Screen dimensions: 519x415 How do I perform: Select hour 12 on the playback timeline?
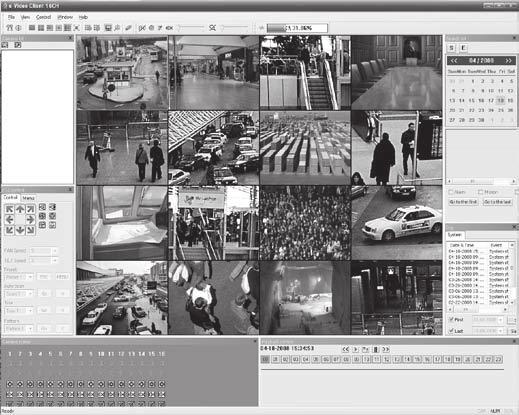(387, 359)
